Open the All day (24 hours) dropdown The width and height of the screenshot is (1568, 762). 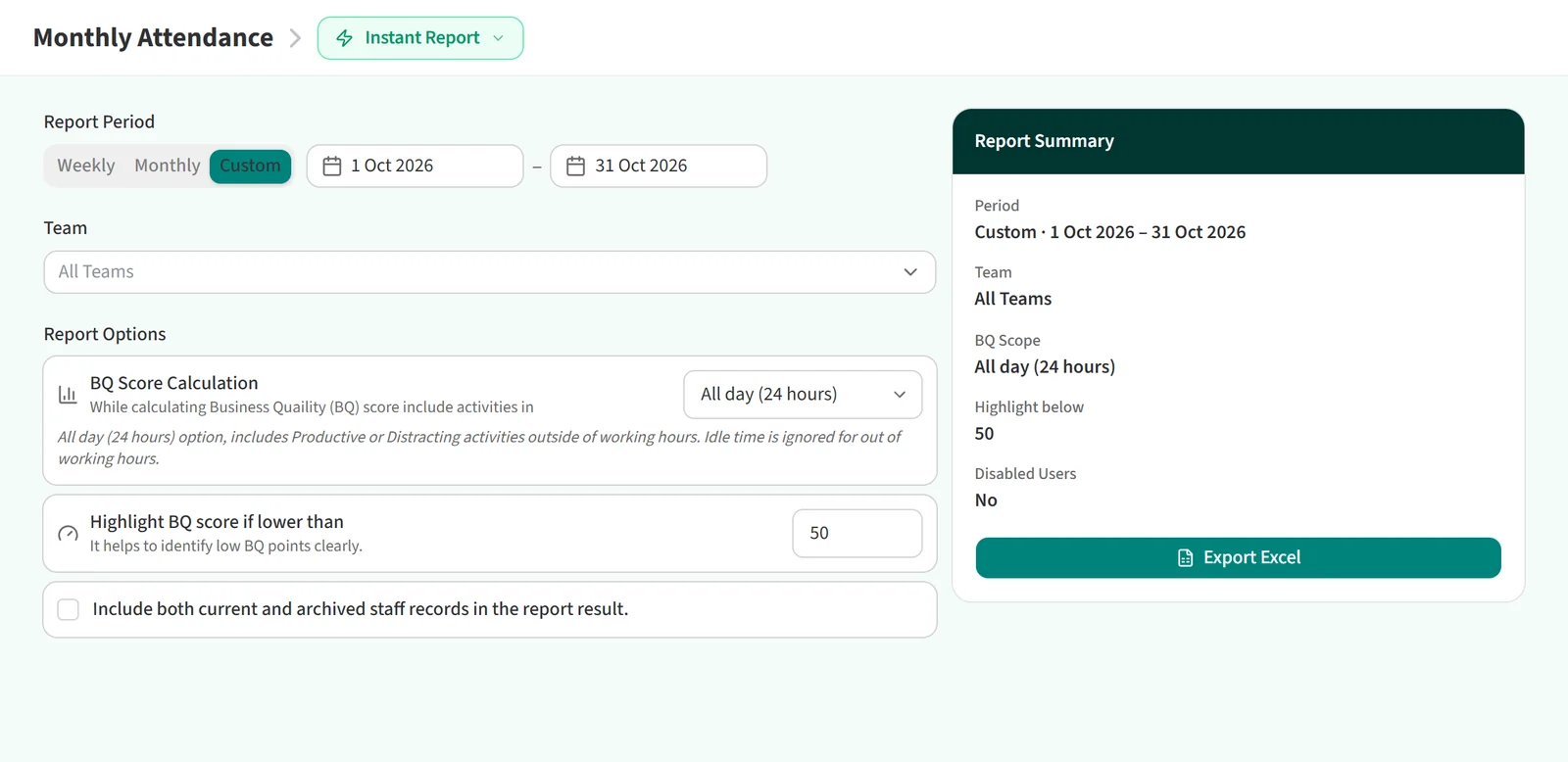tap(803, 395)
